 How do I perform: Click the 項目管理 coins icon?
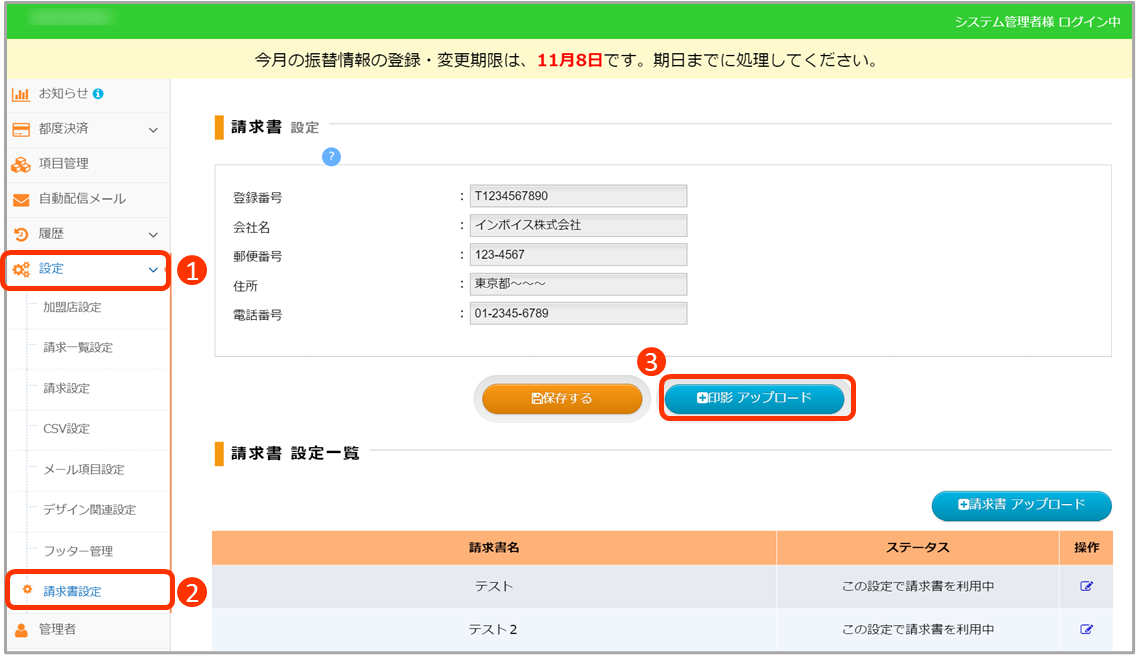tap(21, 164)
